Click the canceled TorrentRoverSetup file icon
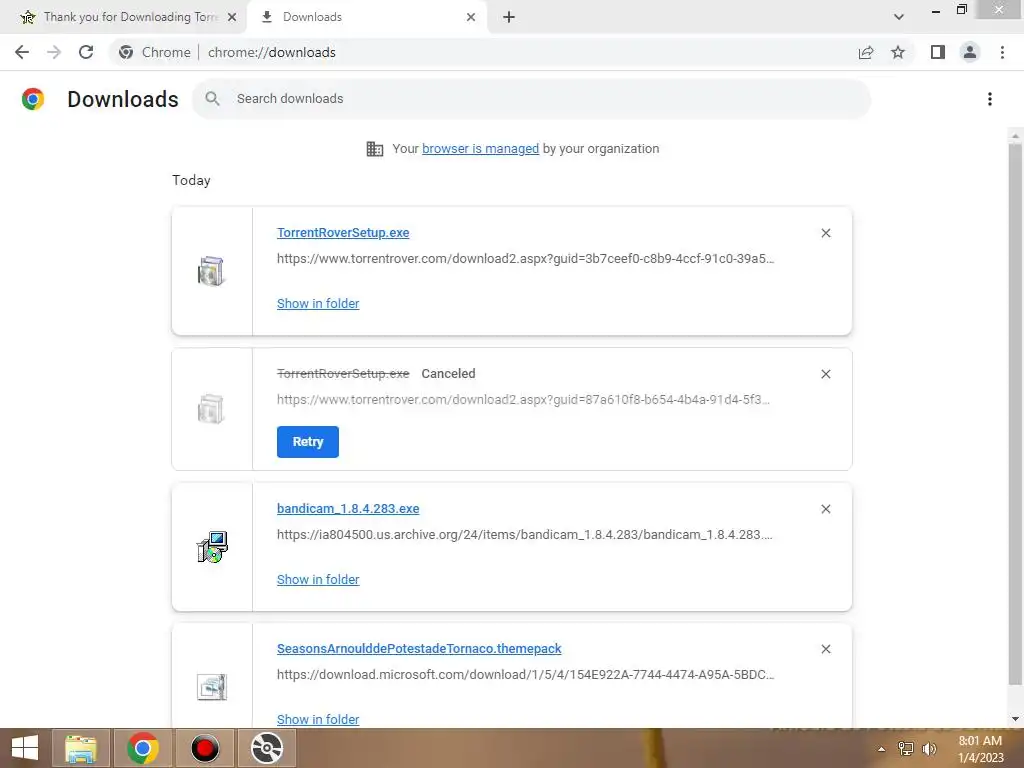This screenshot has height=768, width=1024. click(211, 409)
